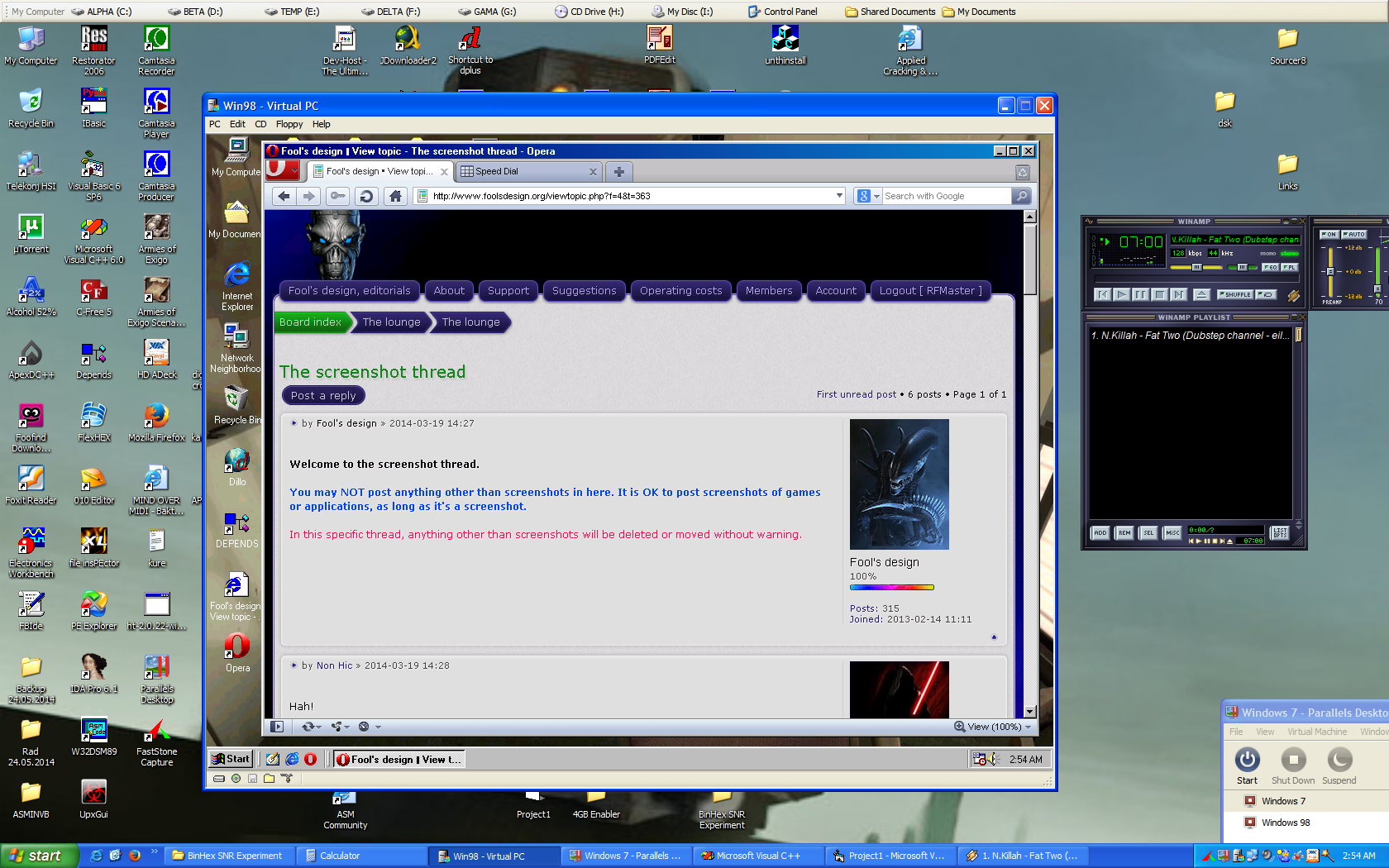Toggle Opera's panel sidebar button
The height and width of the screenshot is (868, 1389).
click(277, 727)
